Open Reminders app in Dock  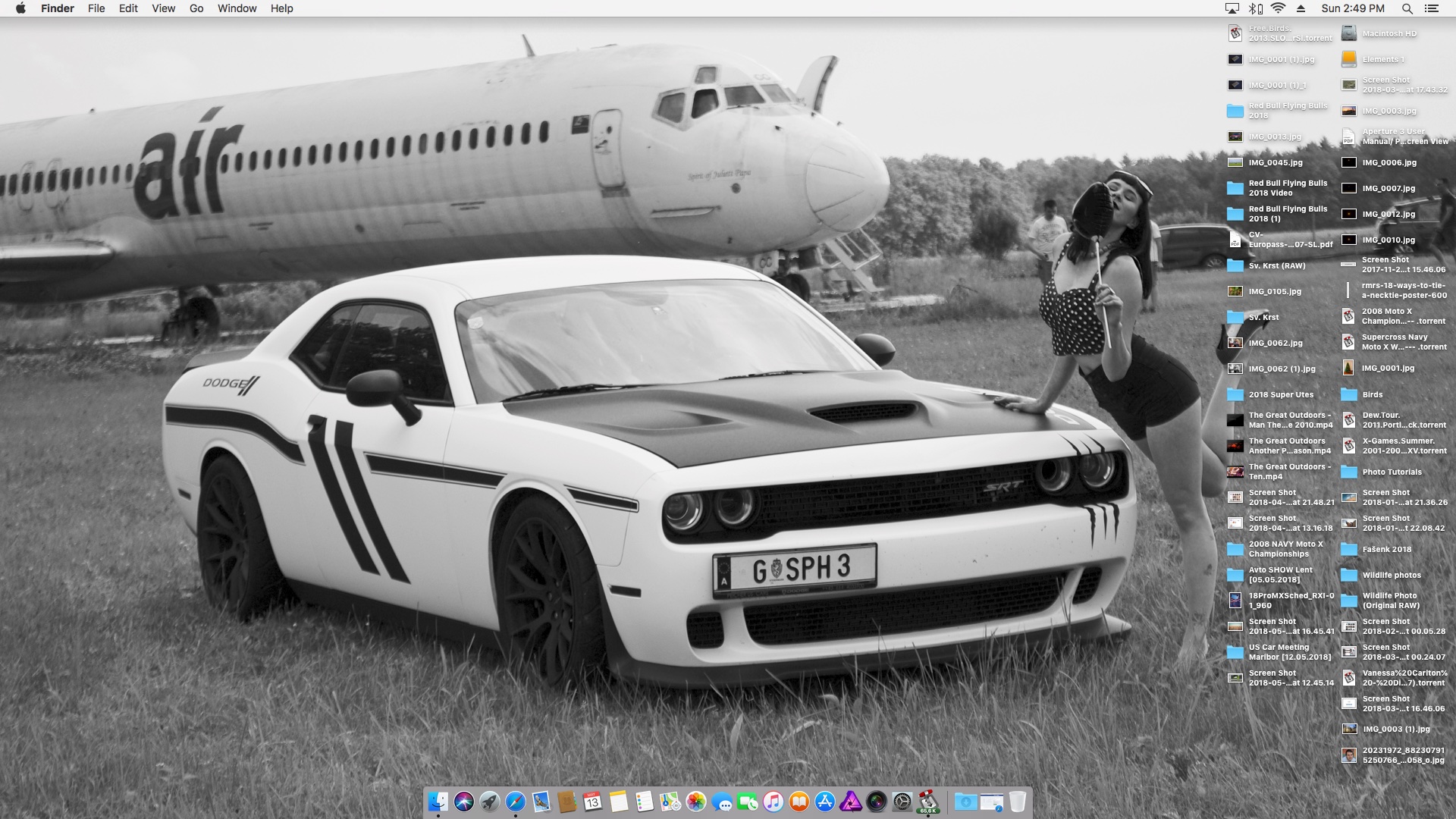point(645,802)
